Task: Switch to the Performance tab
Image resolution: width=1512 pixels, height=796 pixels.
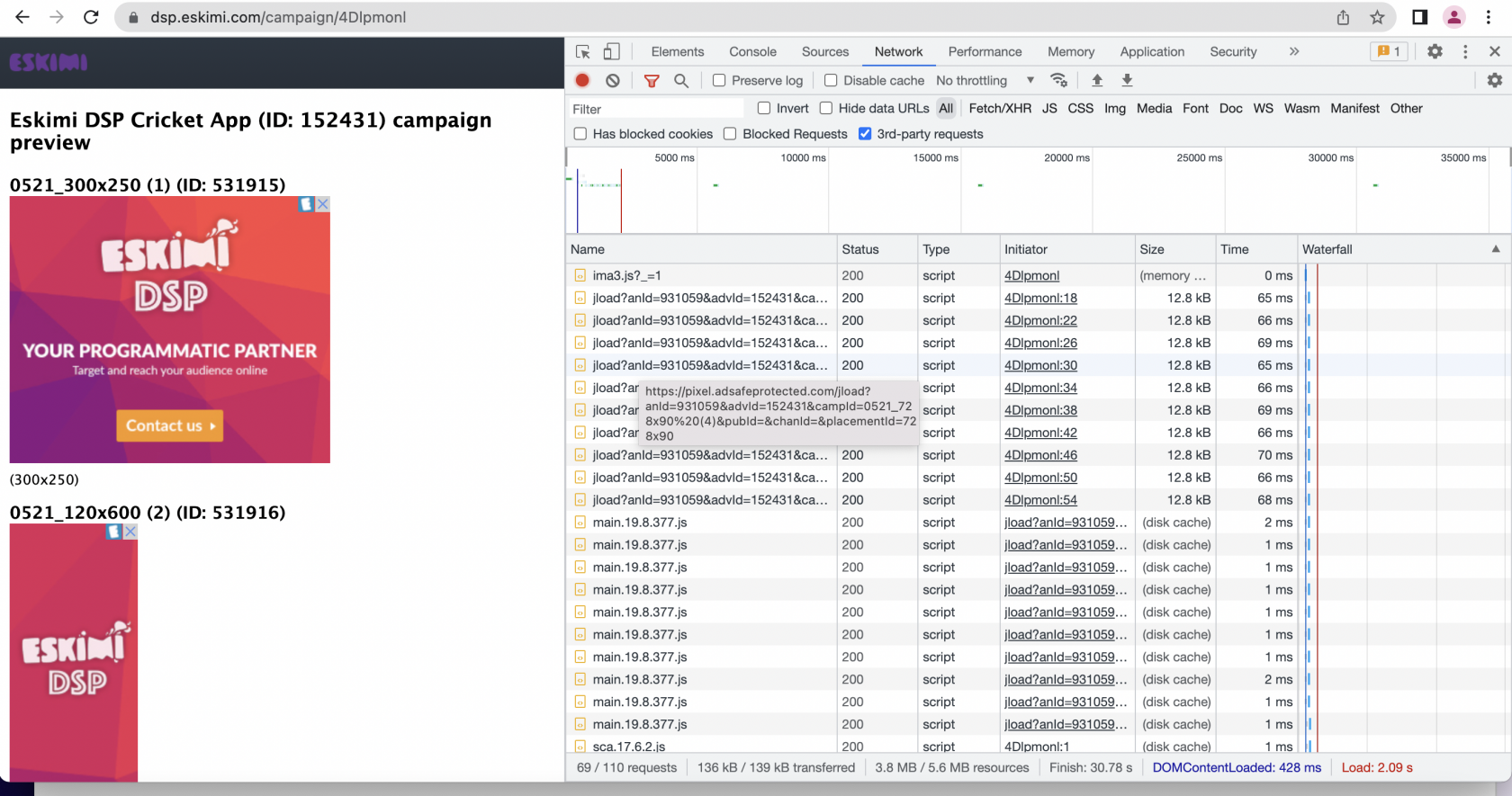Action: pyautogui.click(x=985, y=51)
